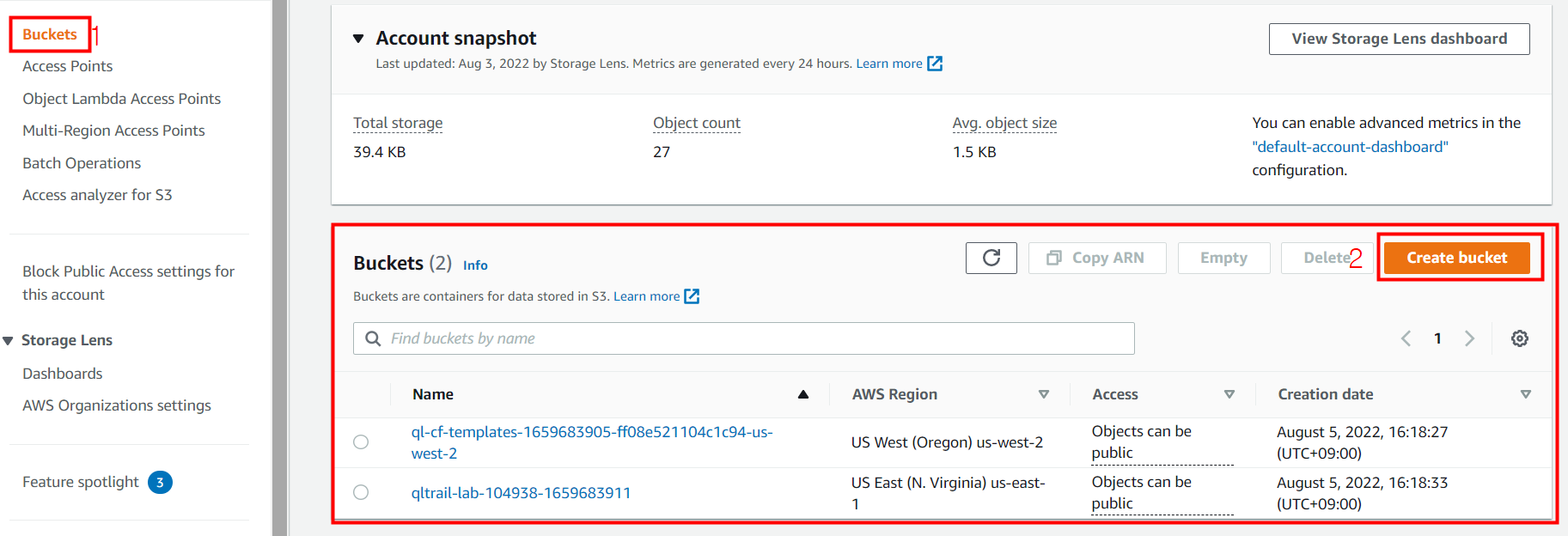
Task: Open the qltrail-lab-104938-1659683911 bucket link
Action: (521, 493)
